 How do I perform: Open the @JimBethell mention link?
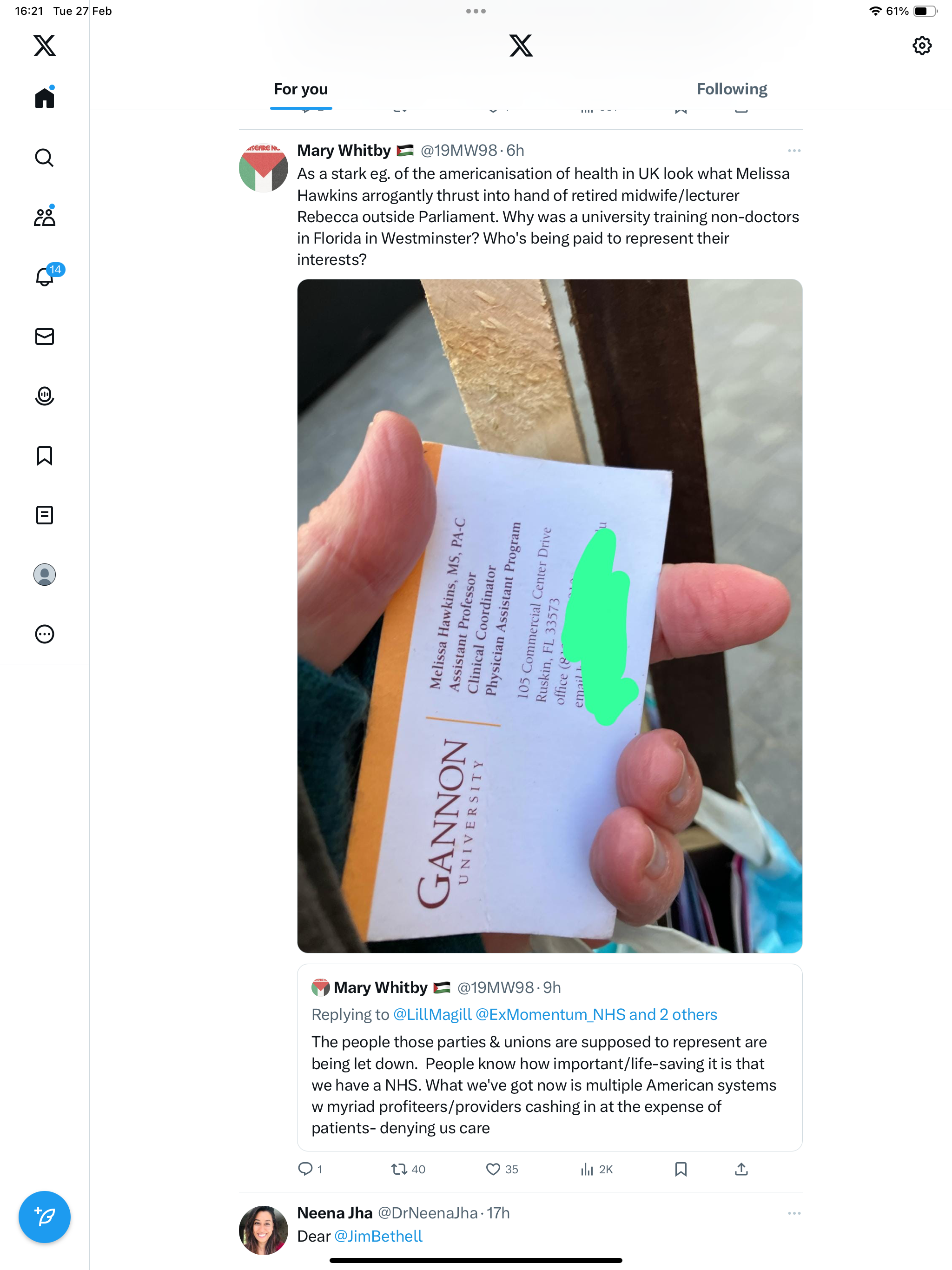[x=378, y=1236]
